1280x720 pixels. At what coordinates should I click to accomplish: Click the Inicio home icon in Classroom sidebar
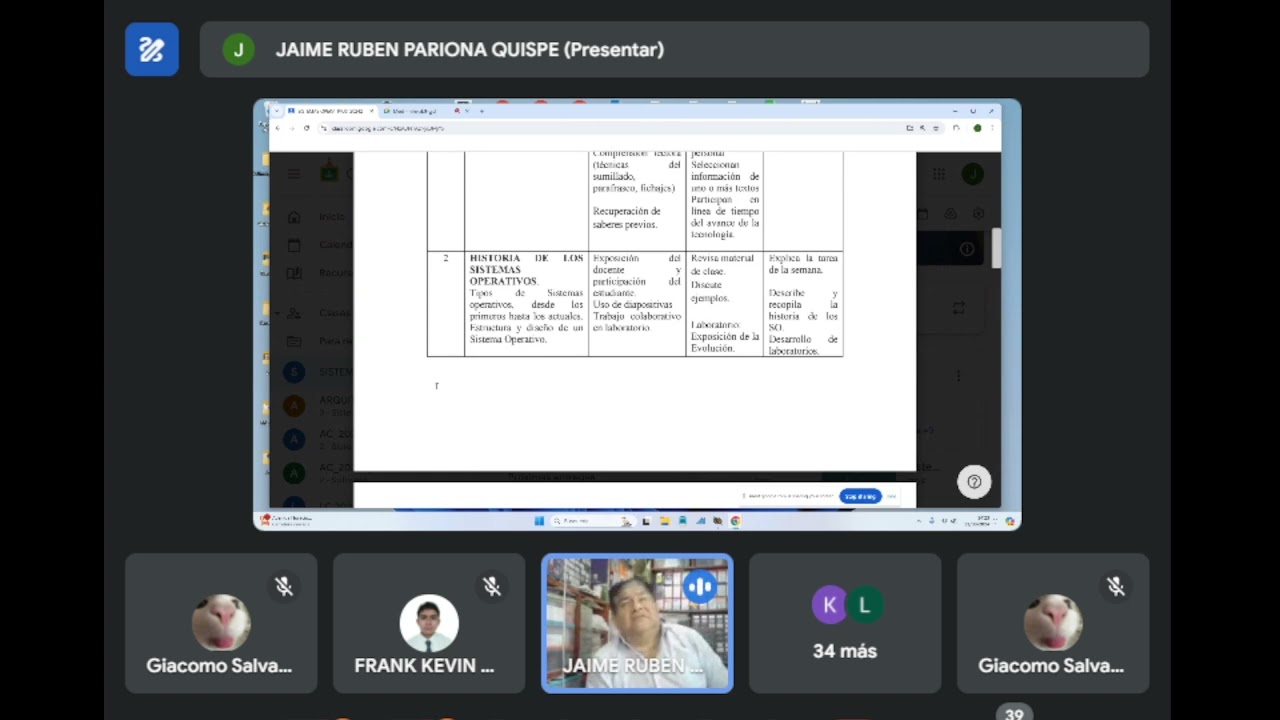point(294,216)
